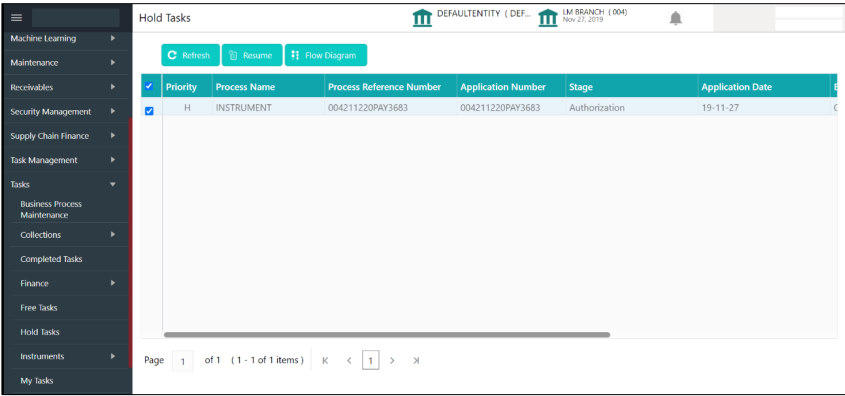Click the LM BRANCH (004) label

pos(595,12)
